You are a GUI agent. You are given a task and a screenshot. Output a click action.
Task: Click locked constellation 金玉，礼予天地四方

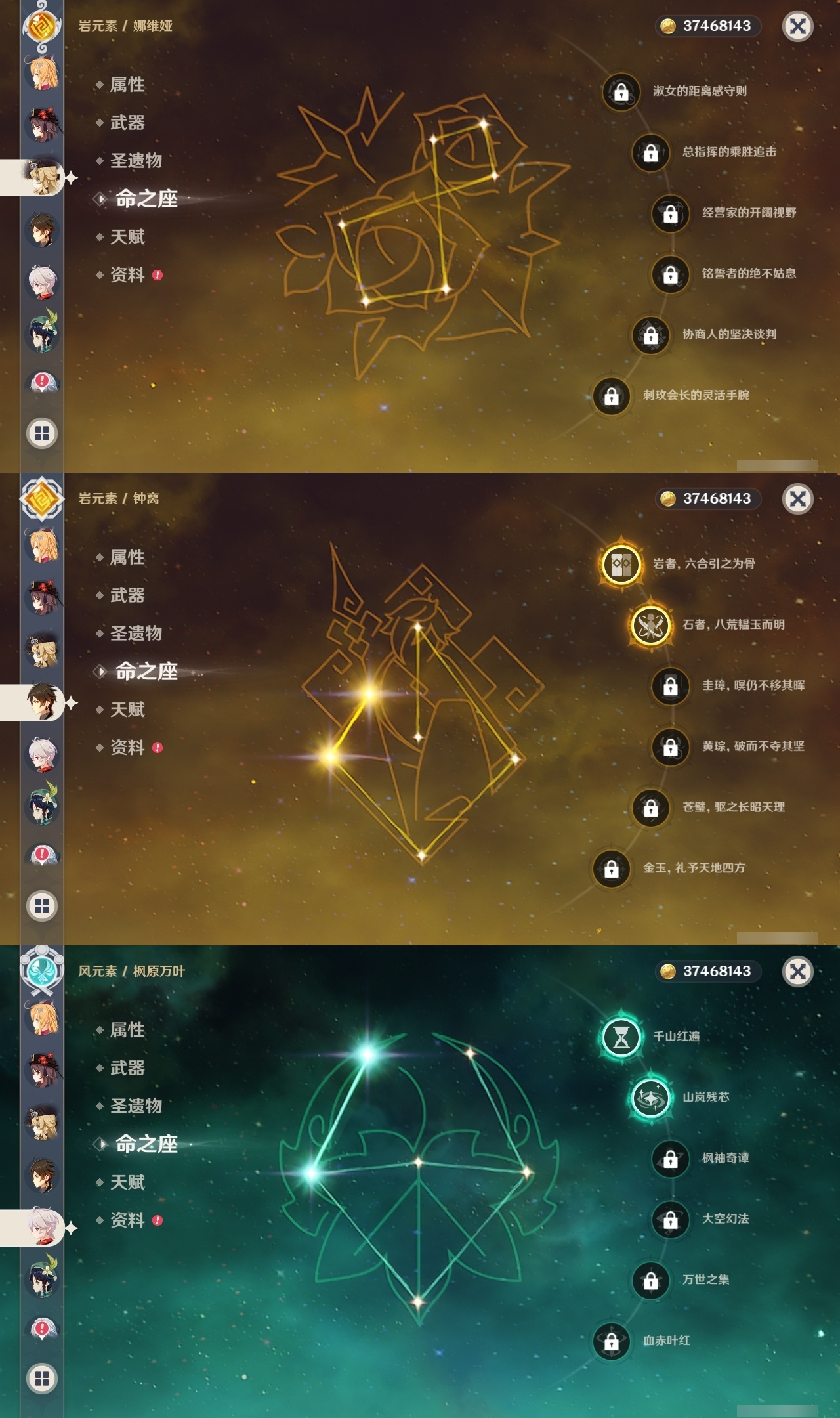611,869
